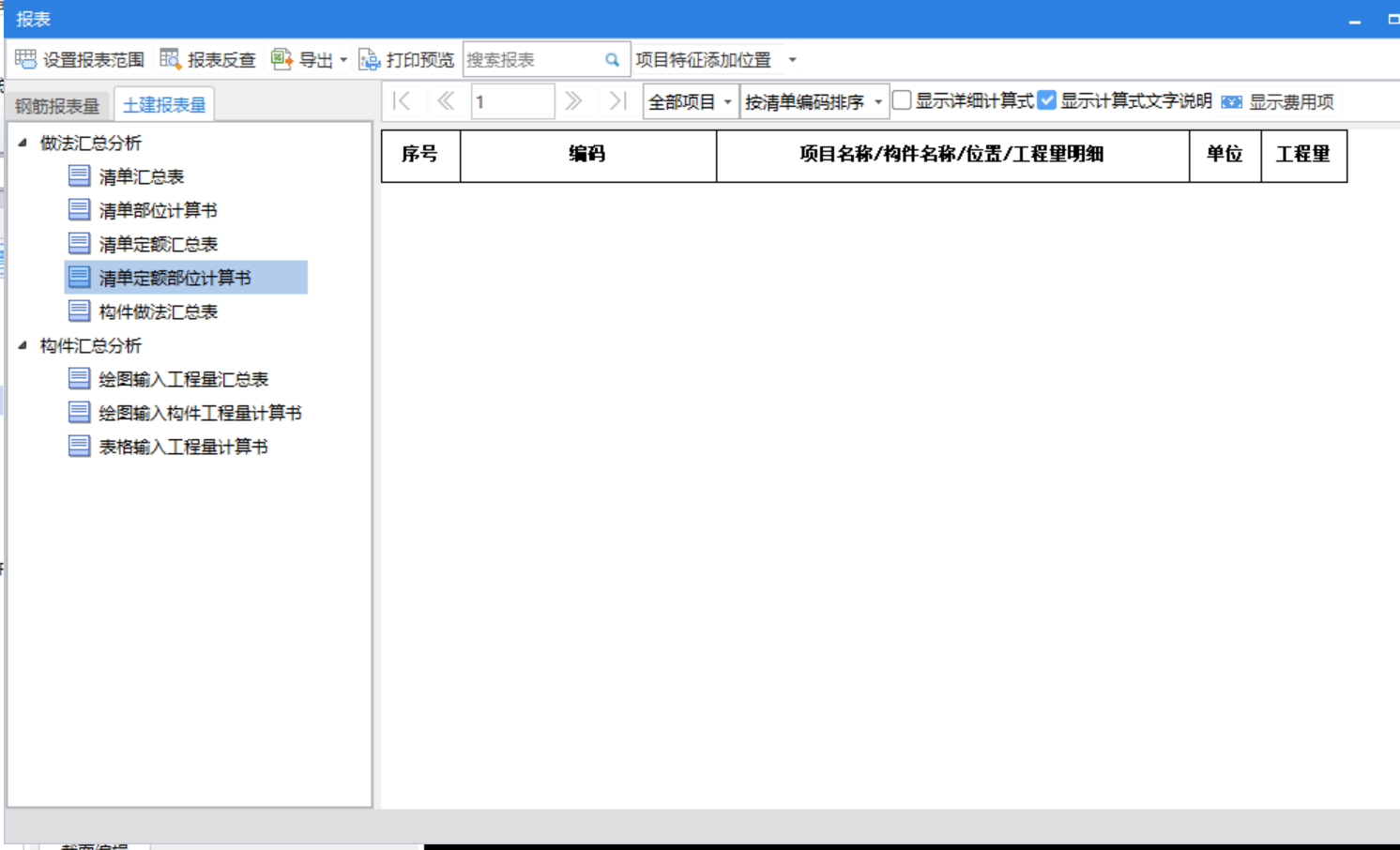Click the report icon beside 清单汇总表
The width and height of the screenshot is (1400, 850).
click(80, 175)
